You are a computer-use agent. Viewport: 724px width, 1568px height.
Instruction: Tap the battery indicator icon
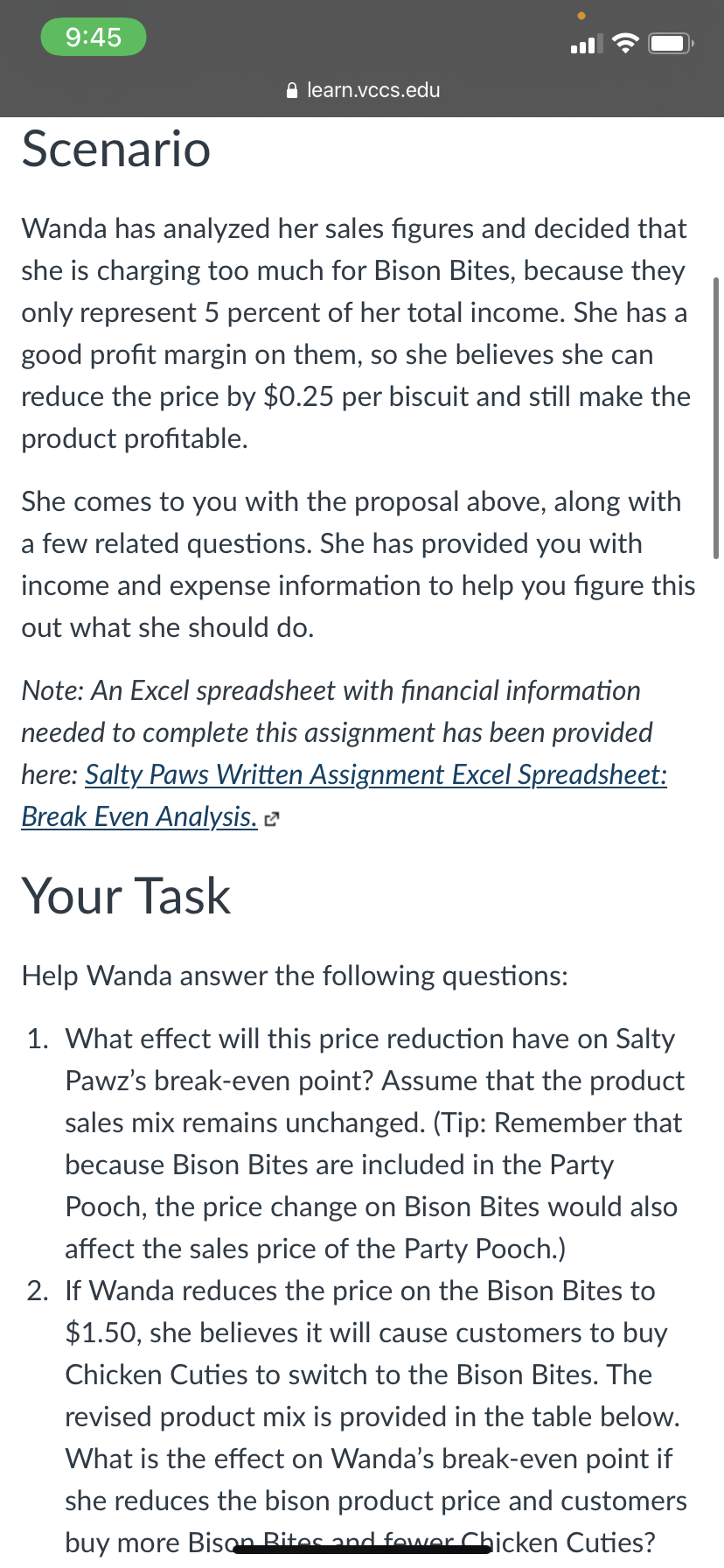(671, 44)
